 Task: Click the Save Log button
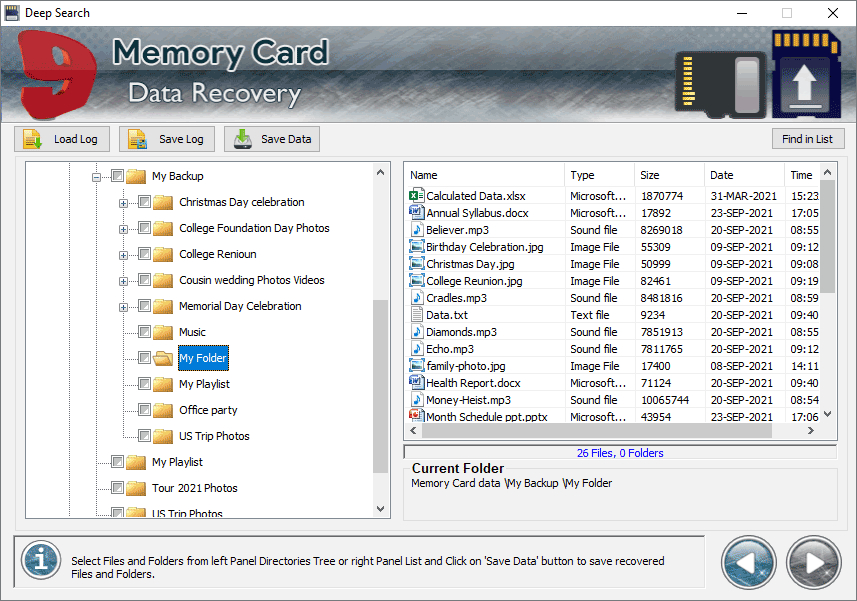tap(167, 139)
